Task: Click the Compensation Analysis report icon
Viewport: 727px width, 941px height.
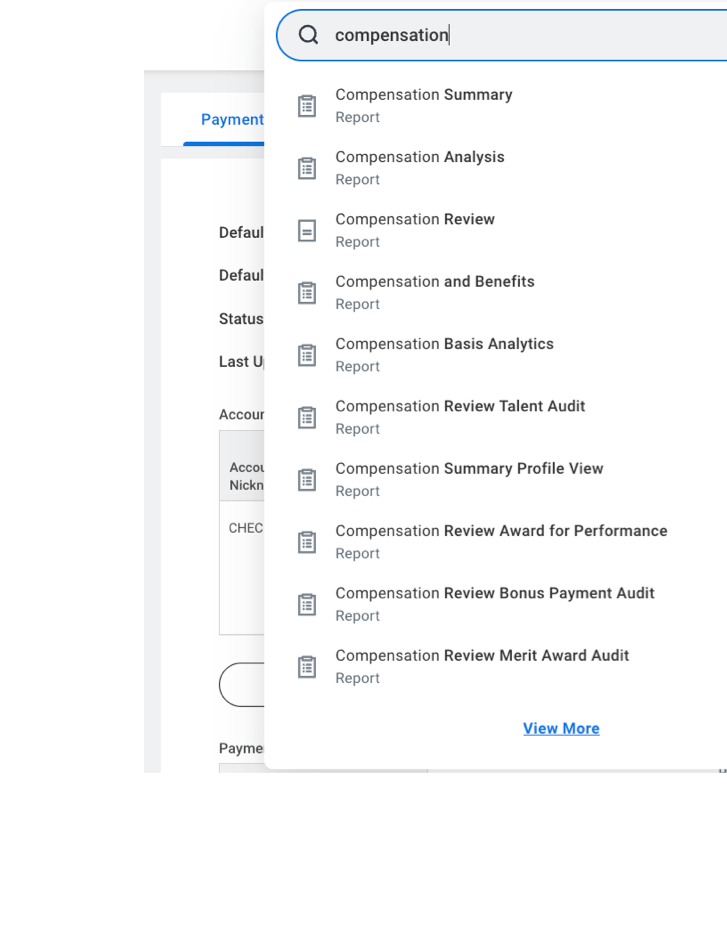Action: point(307,168)
